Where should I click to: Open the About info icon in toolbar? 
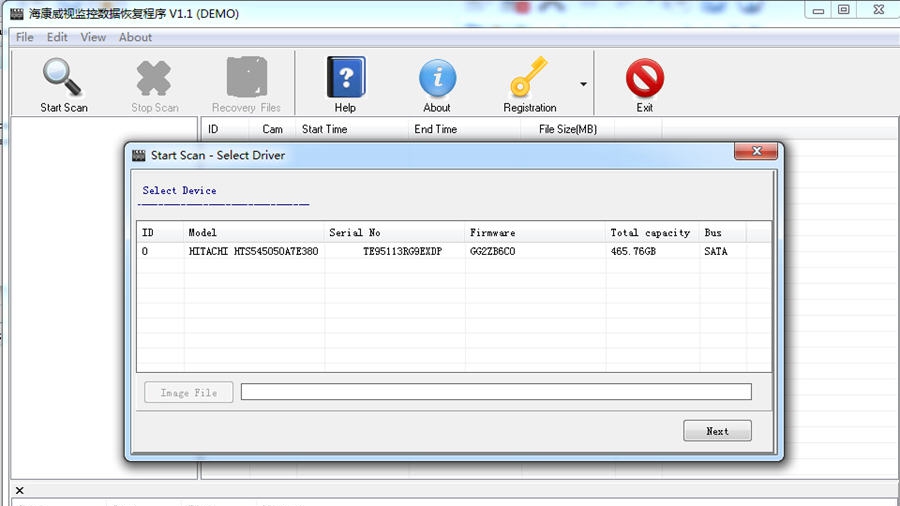(436, 79)
